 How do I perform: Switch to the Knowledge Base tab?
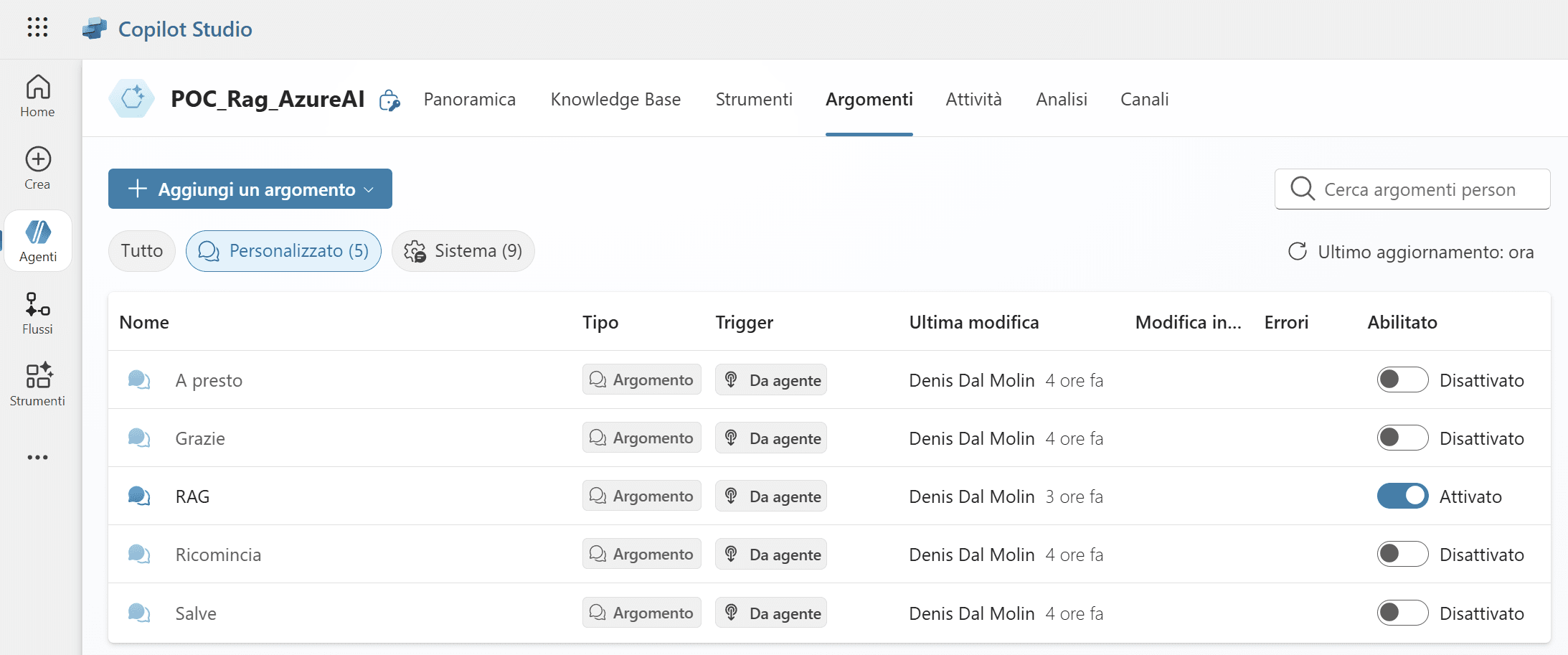pos(615,99)
